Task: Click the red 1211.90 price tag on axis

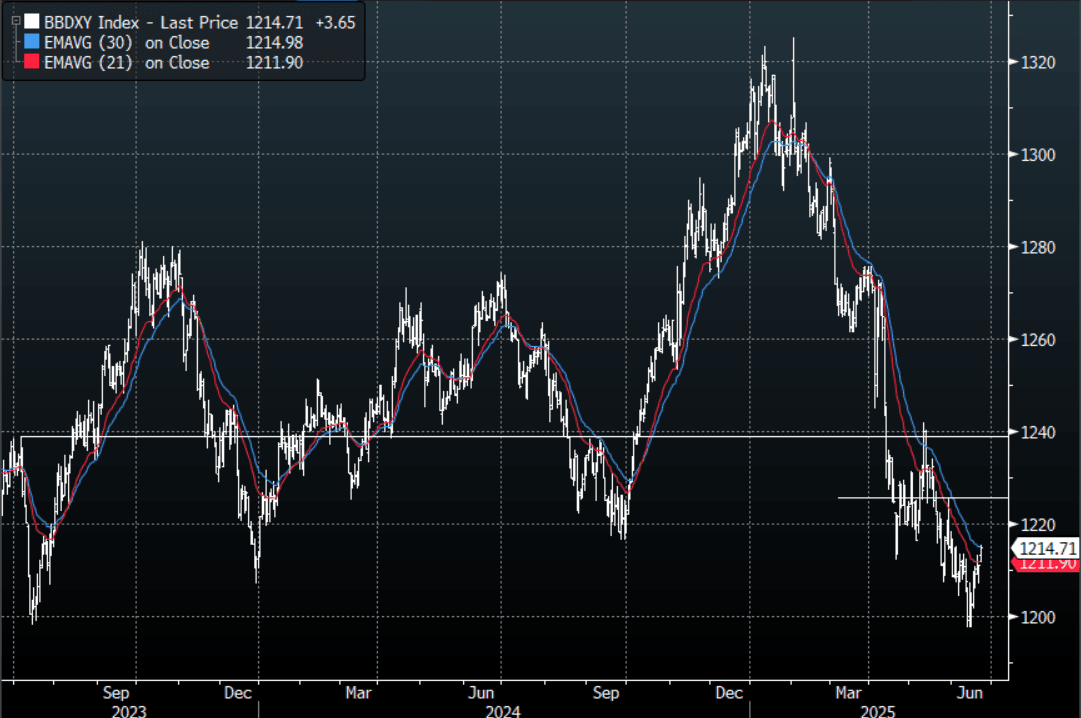Action: tap(1048, 565)
